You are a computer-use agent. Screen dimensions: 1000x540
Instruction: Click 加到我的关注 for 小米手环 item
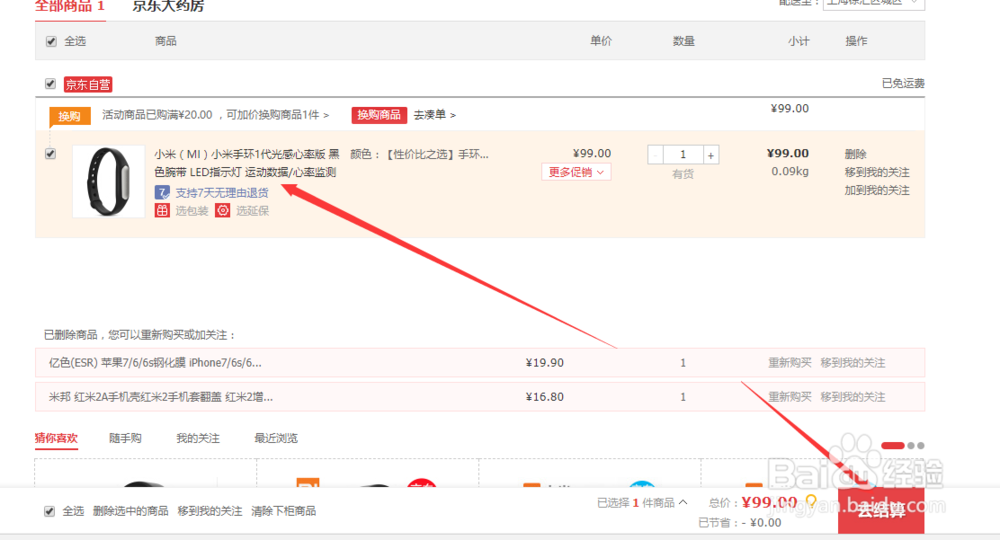coord(877,190)
